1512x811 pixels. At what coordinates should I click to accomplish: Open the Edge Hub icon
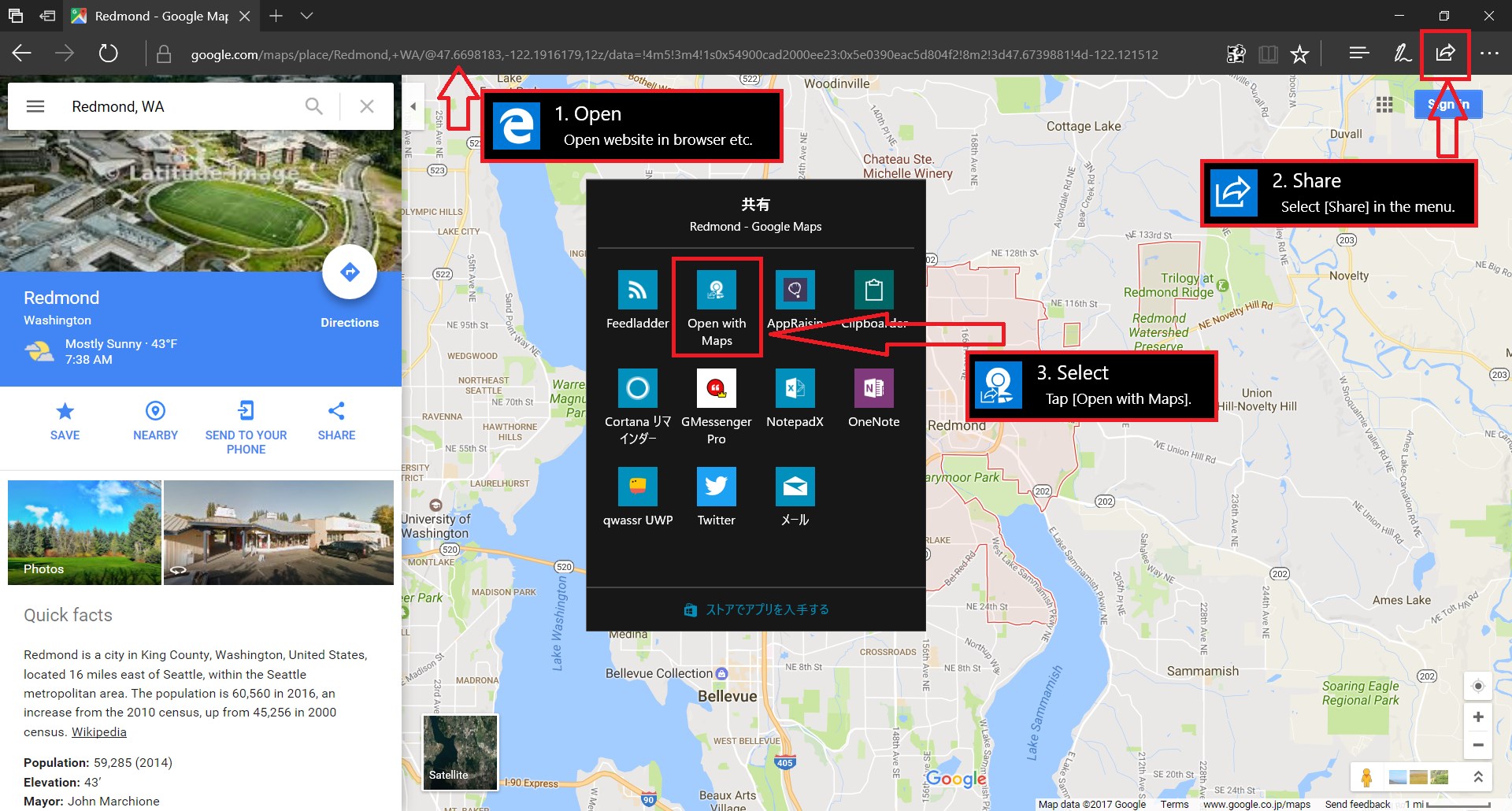pyautogui.click(x=1359, y=53)
